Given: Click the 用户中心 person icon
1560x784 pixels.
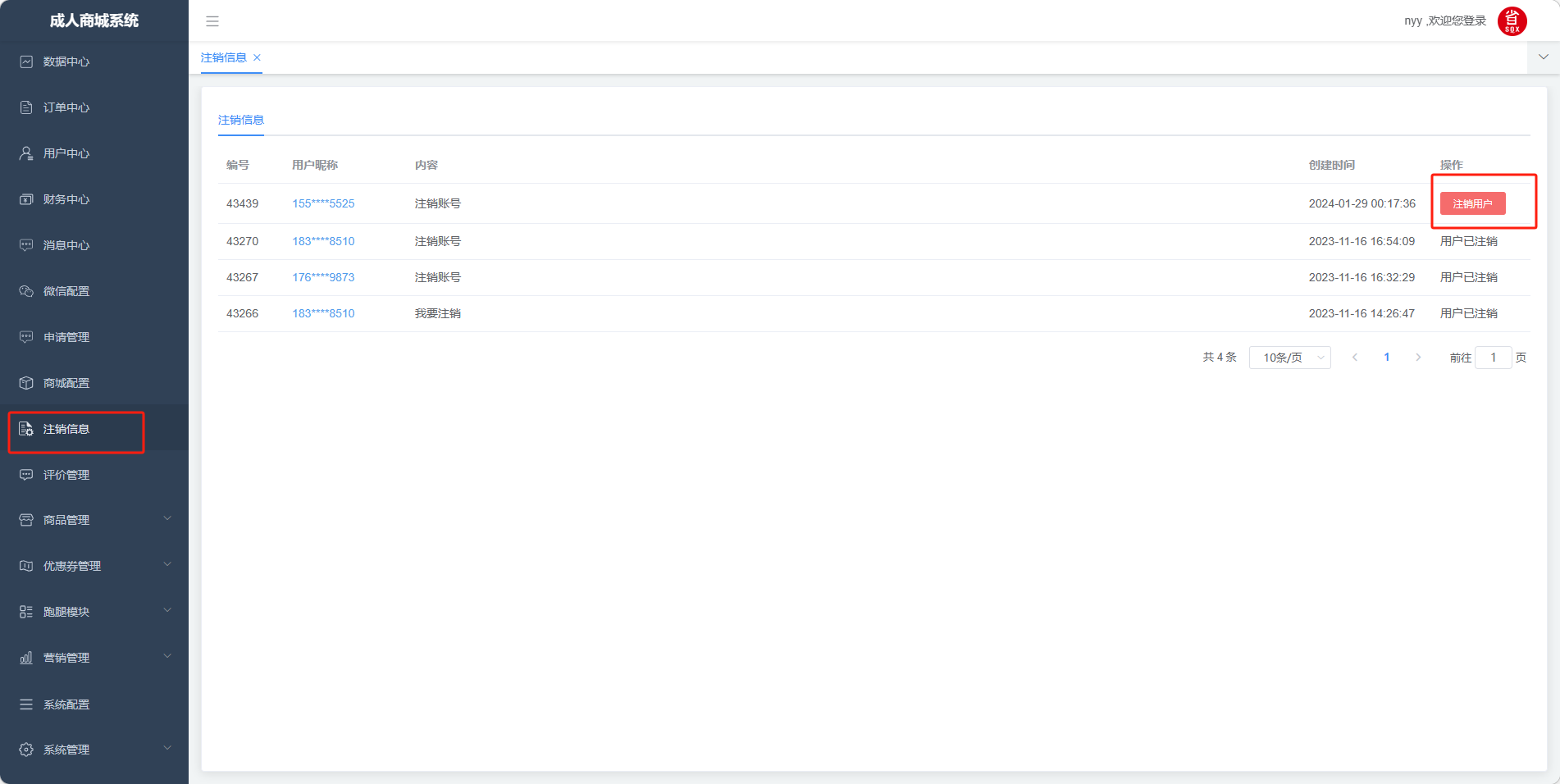Looking at the screenshot, I should point(26,153).
